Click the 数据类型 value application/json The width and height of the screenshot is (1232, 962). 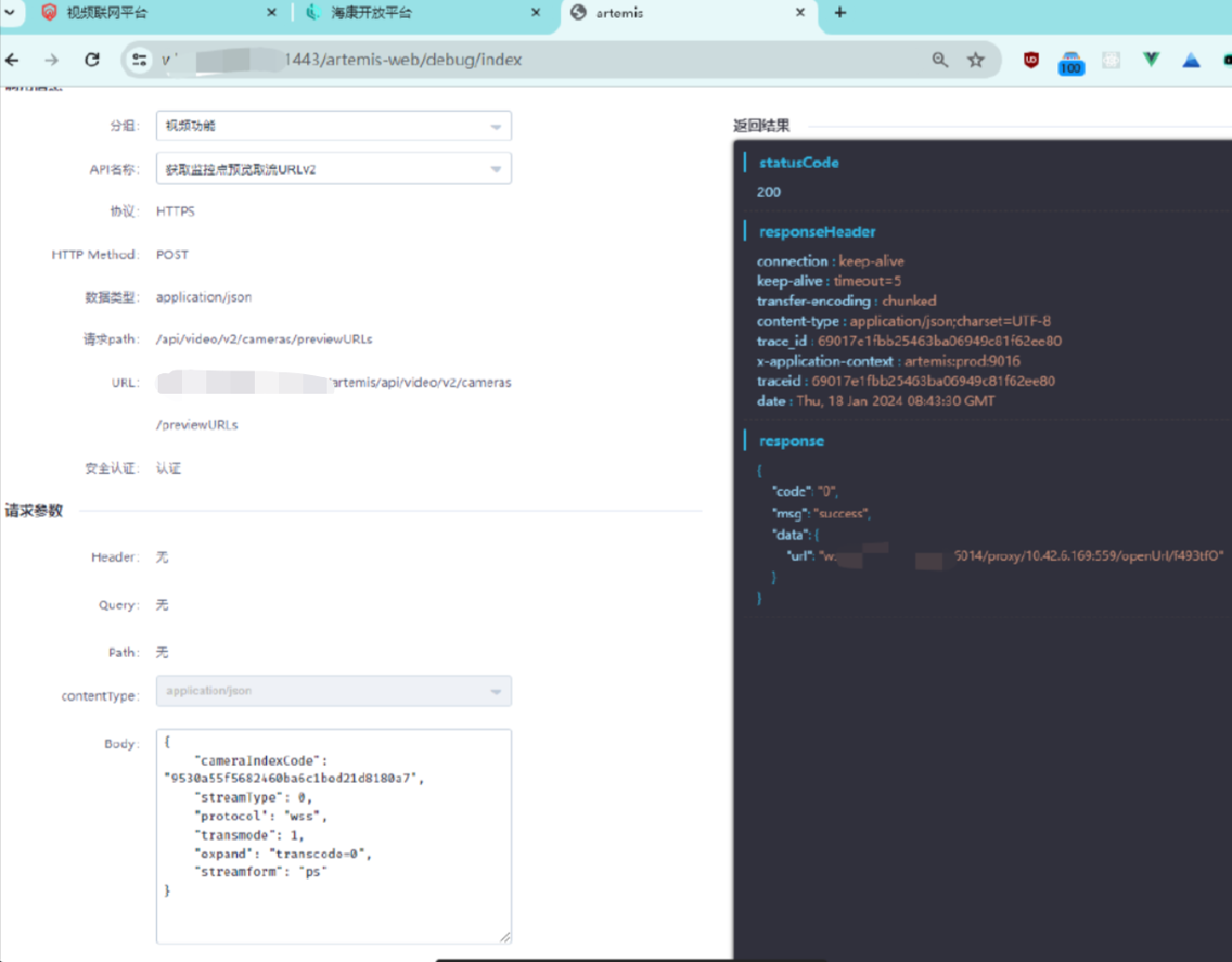pyautogui.click(x=203, y=297)
